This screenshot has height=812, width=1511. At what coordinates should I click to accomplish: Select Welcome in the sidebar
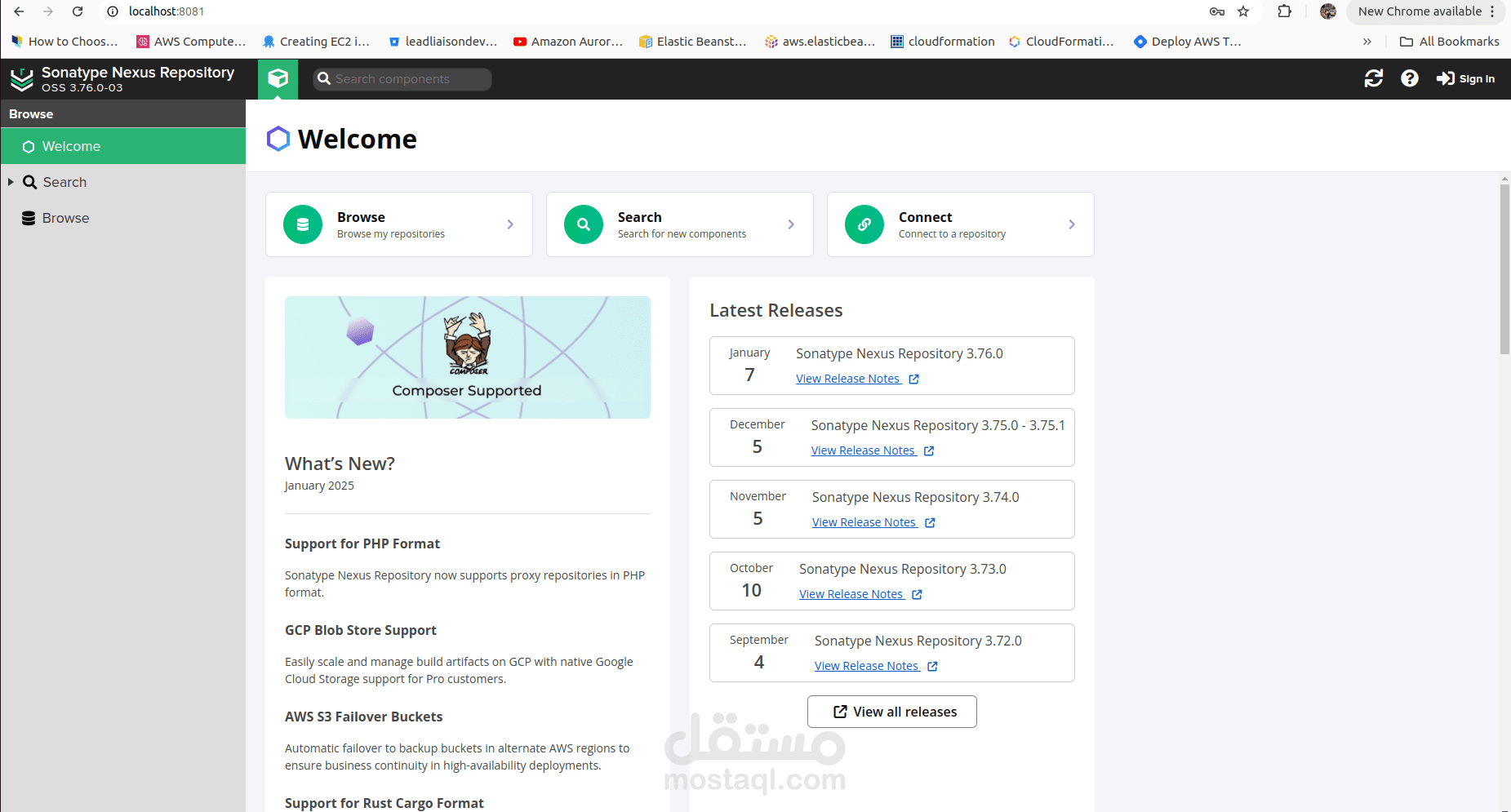click(123, 146)
